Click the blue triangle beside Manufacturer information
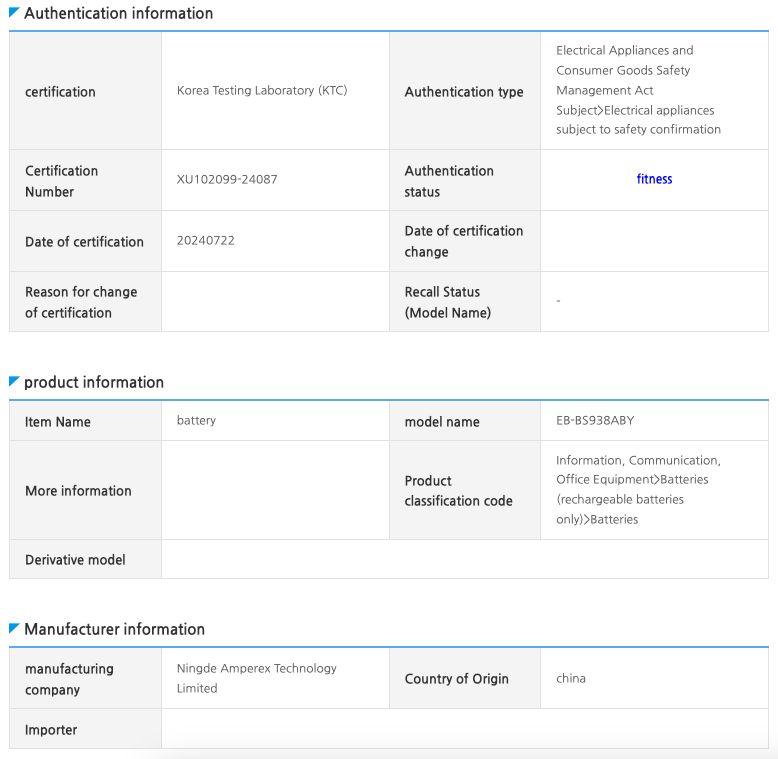Viewport: 778px width, 759px height. (14, 628)
